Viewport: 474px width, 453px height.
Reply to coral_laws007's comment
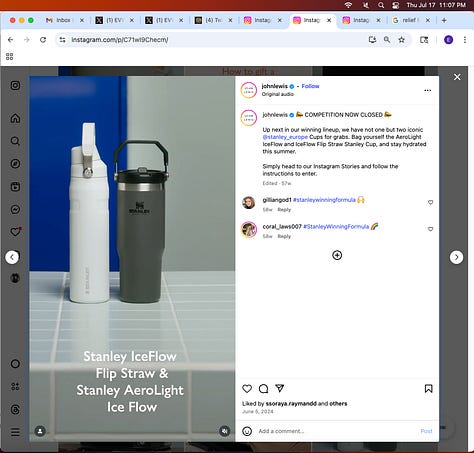(x=284, y=236)
